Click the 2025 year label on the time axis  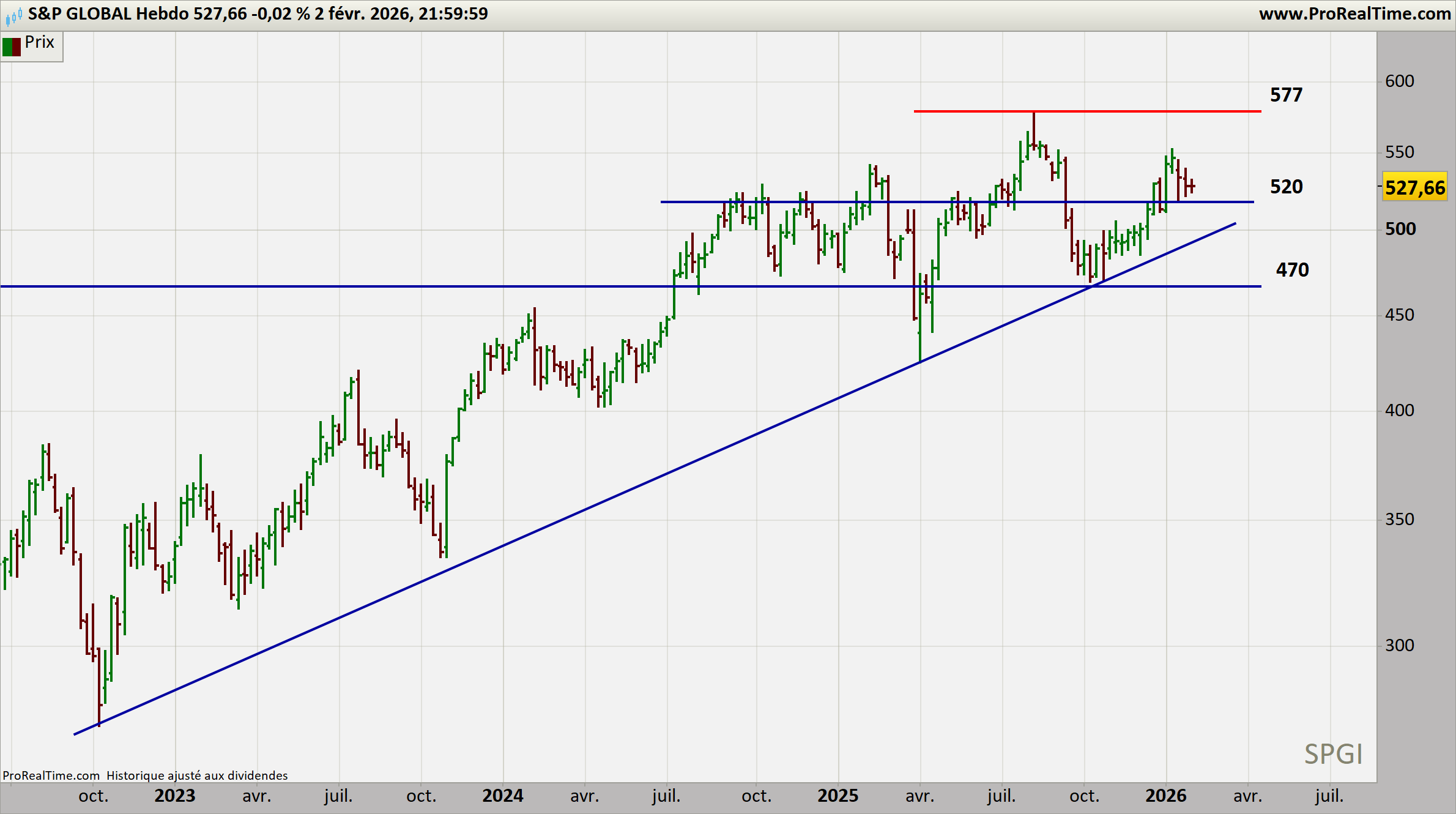[x=838, y=796]
